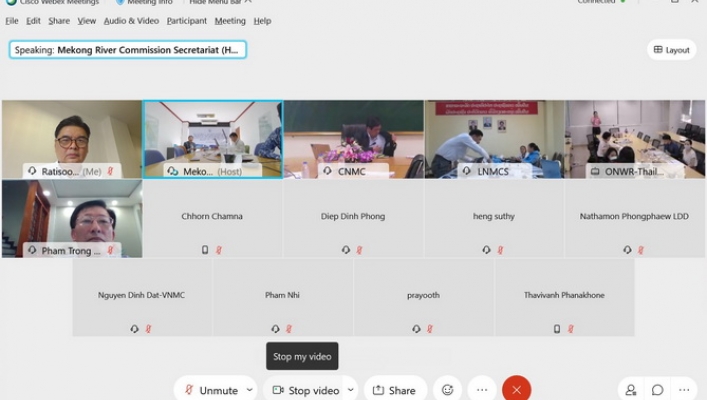Screen dimensions: 707x400
Task: Click headset icon under Nathamon Phongphaew LDD
Action: 627,249
